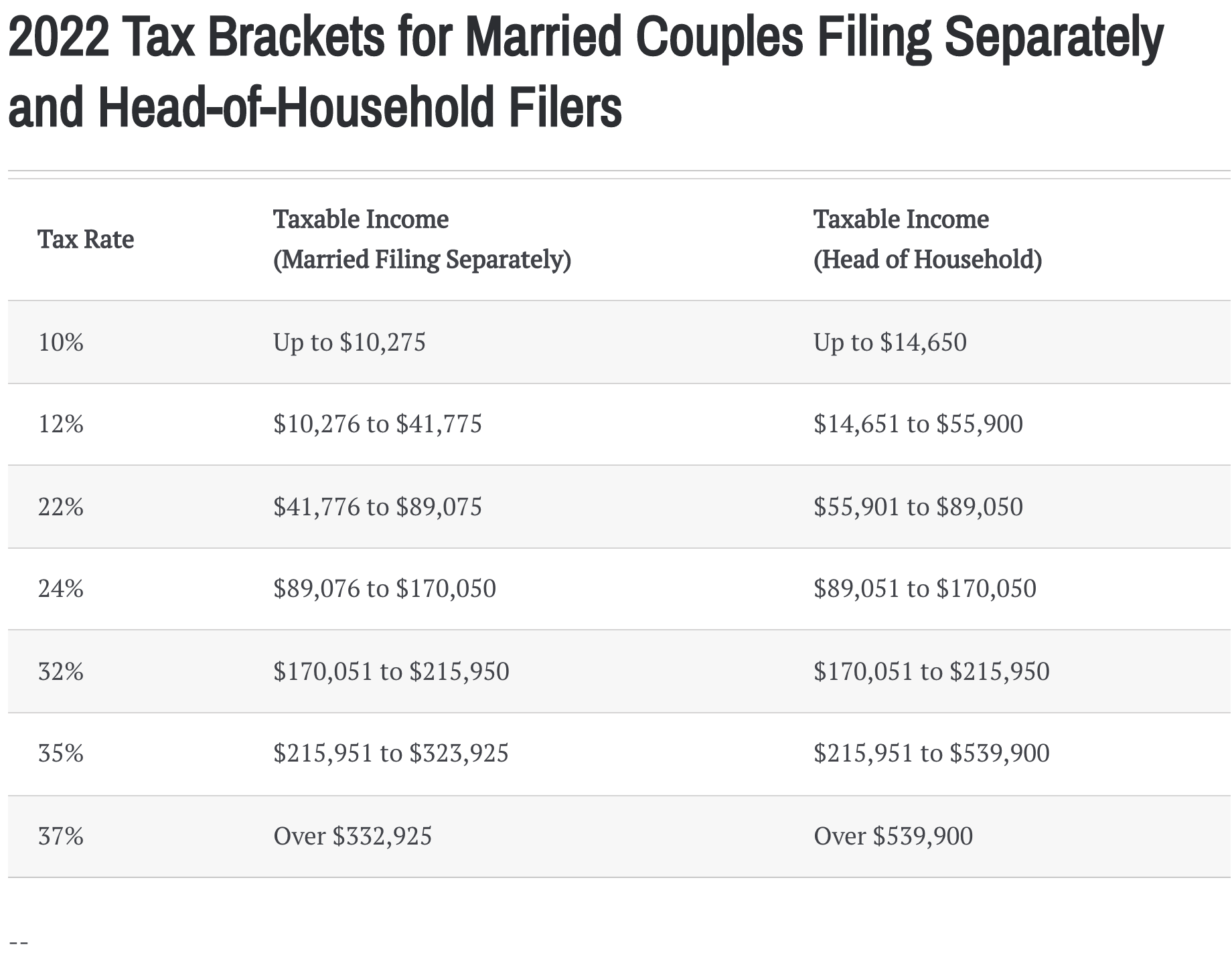
Task: Click the 12% tax rate cell
Action: coord(61,424)
